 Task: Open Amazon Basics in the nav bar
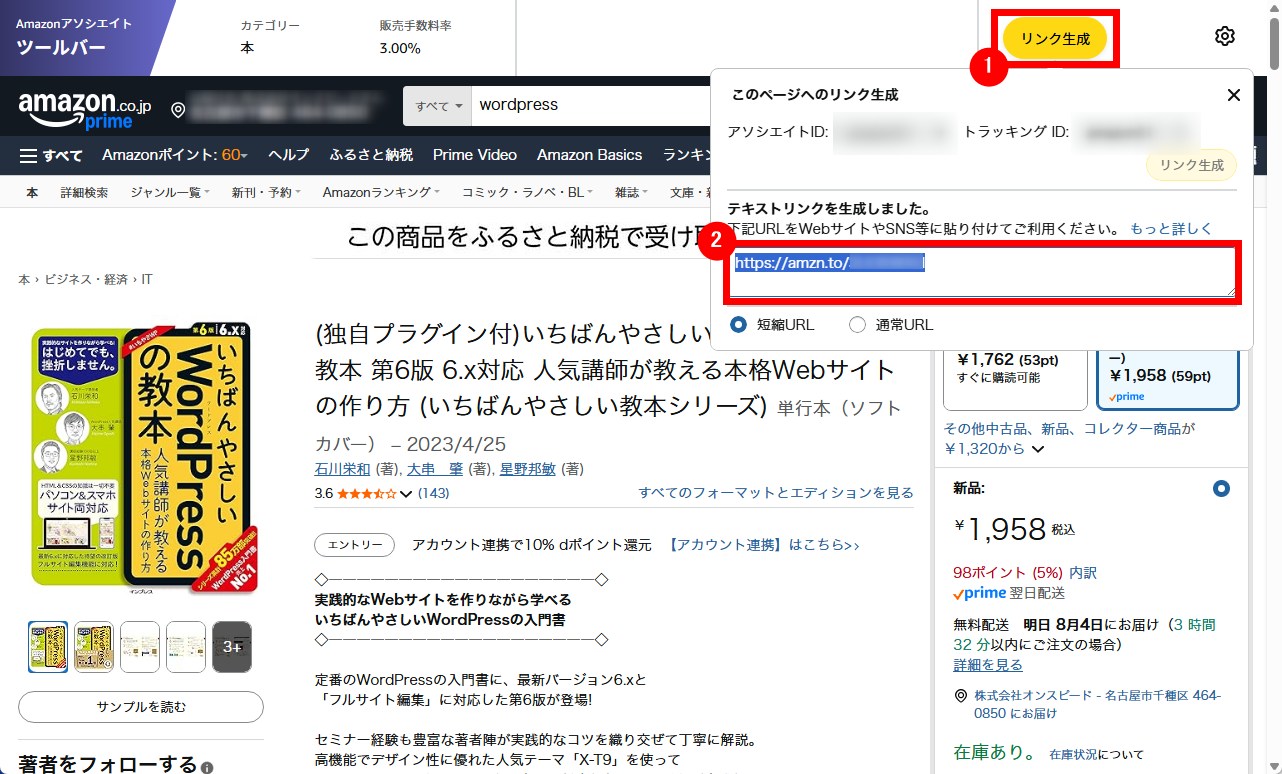[x=589, y=155]
